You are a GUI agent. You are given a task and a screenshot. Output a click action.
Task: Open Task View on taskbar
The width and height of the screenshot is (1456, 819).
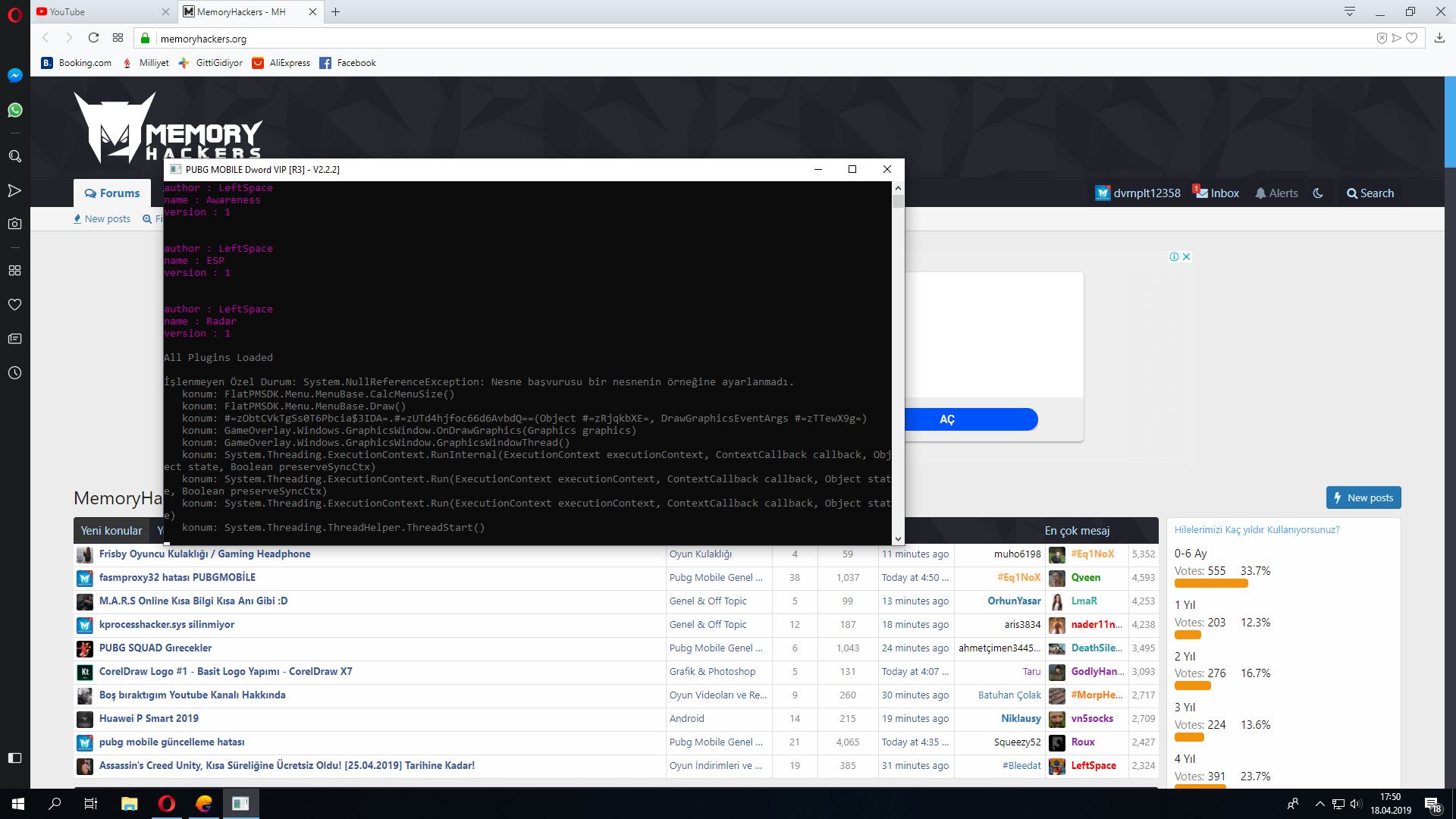[x=91, y=804]
